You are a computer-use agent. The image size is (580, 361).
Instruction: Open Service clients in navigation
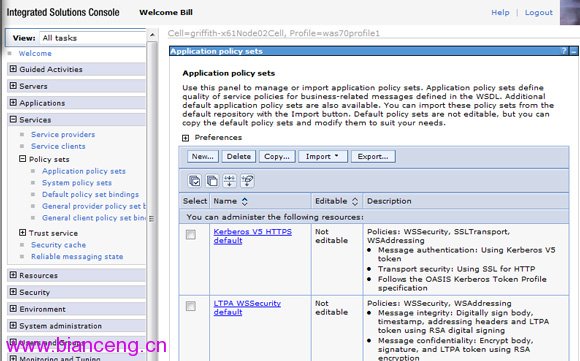point(58,146)
